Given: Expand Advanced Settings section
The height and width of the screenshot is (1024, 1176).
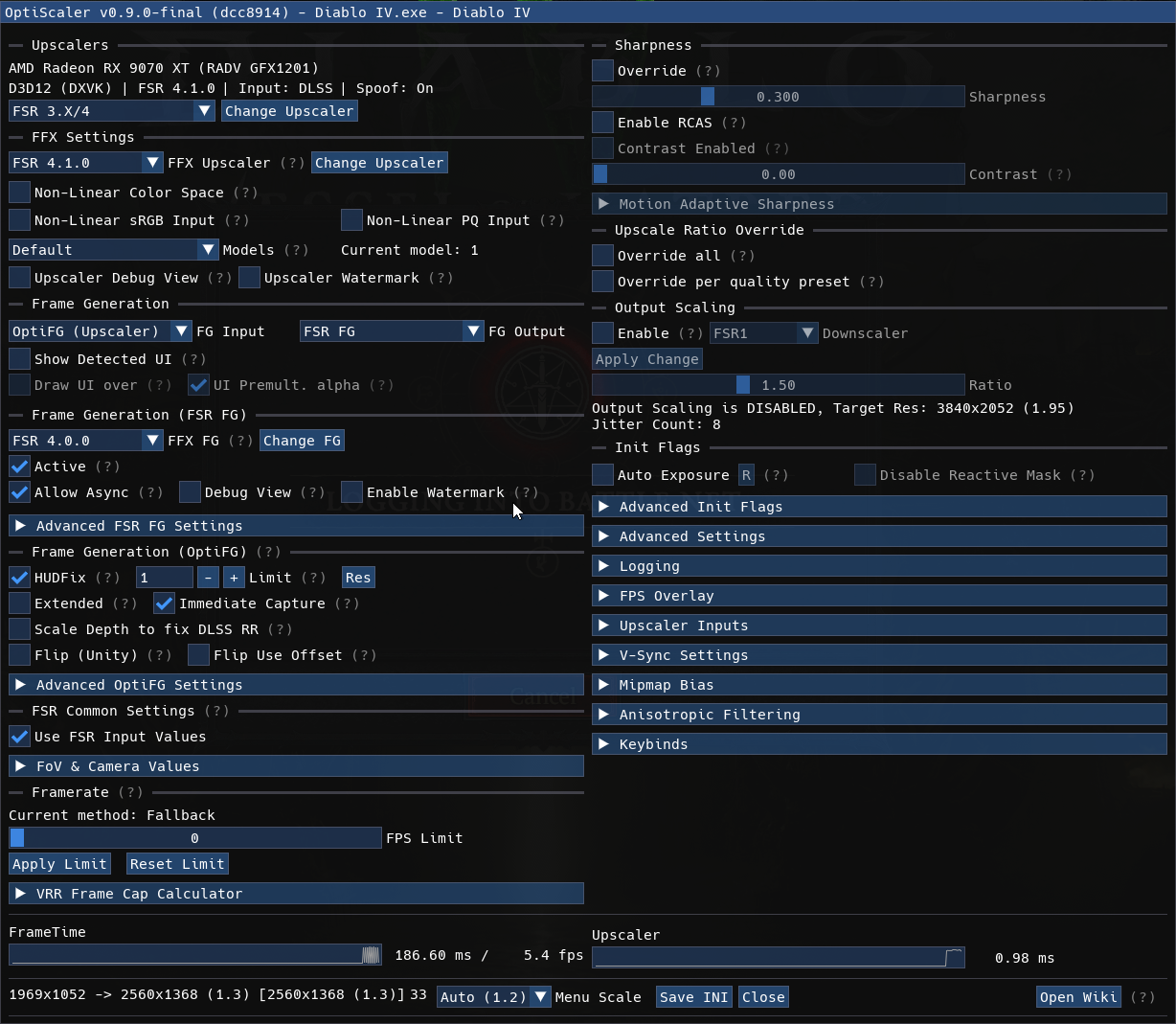Looking at the screenshot, I should [x=879, y=536].
